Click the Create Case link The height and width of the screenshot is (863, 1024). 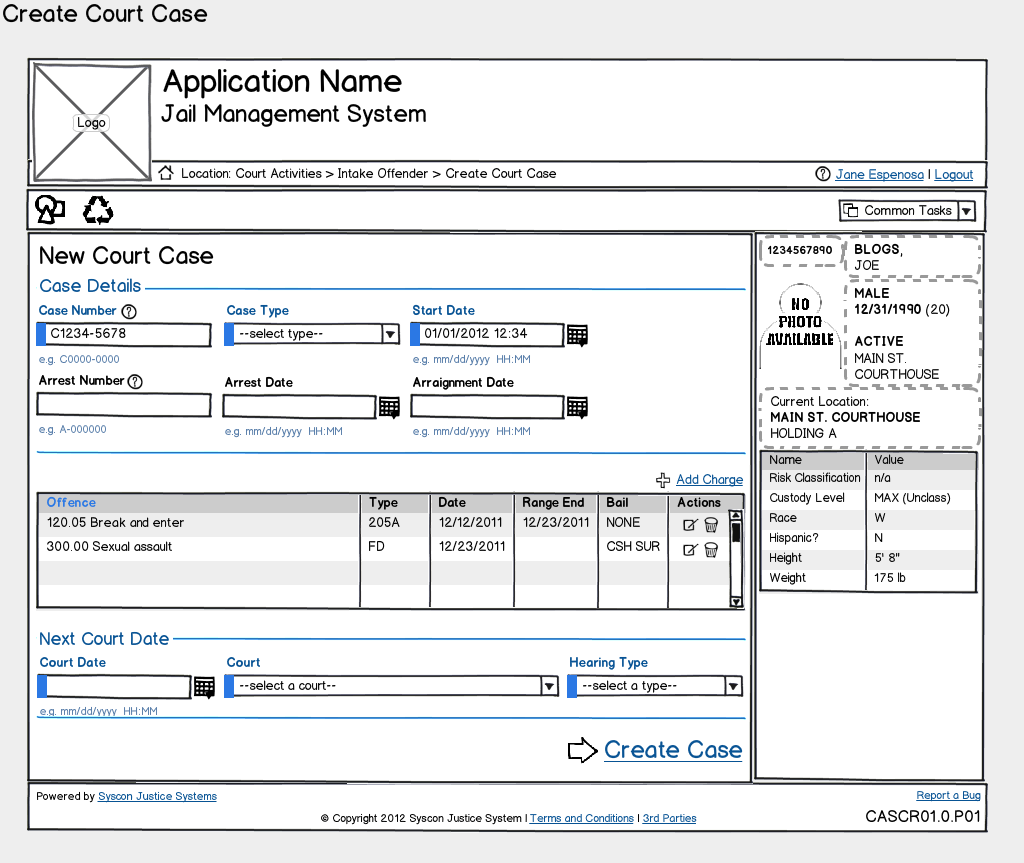672,750
